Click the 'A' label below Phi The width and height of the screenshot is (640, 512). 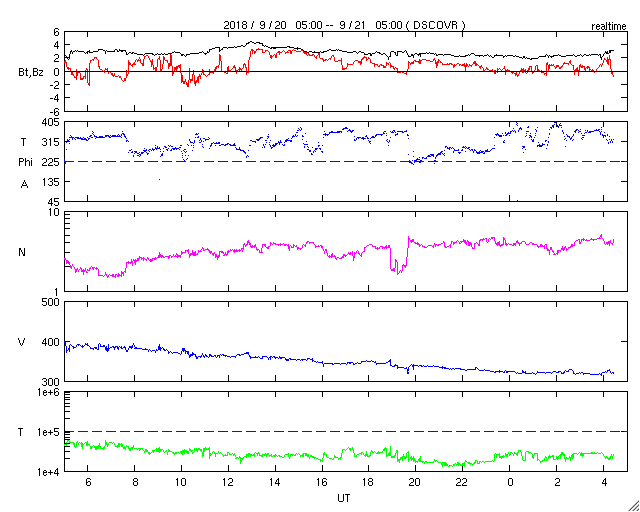coord(24,185)
